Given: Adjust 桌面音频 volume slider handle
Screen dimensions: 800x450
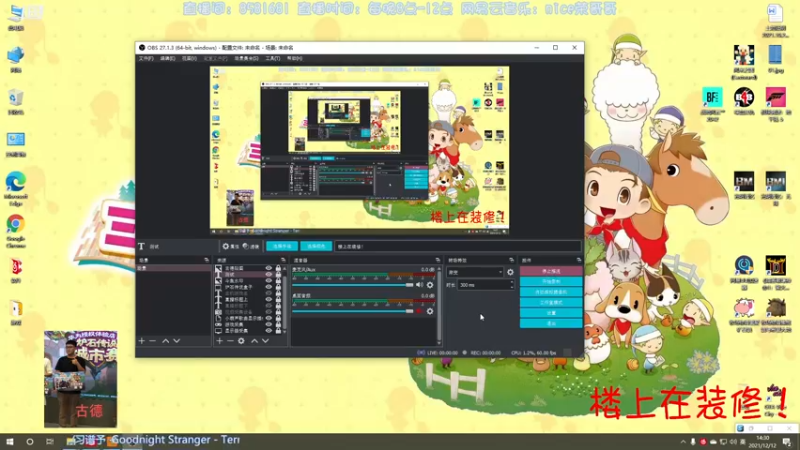Looking at the screenshot, I should (409, 311).
